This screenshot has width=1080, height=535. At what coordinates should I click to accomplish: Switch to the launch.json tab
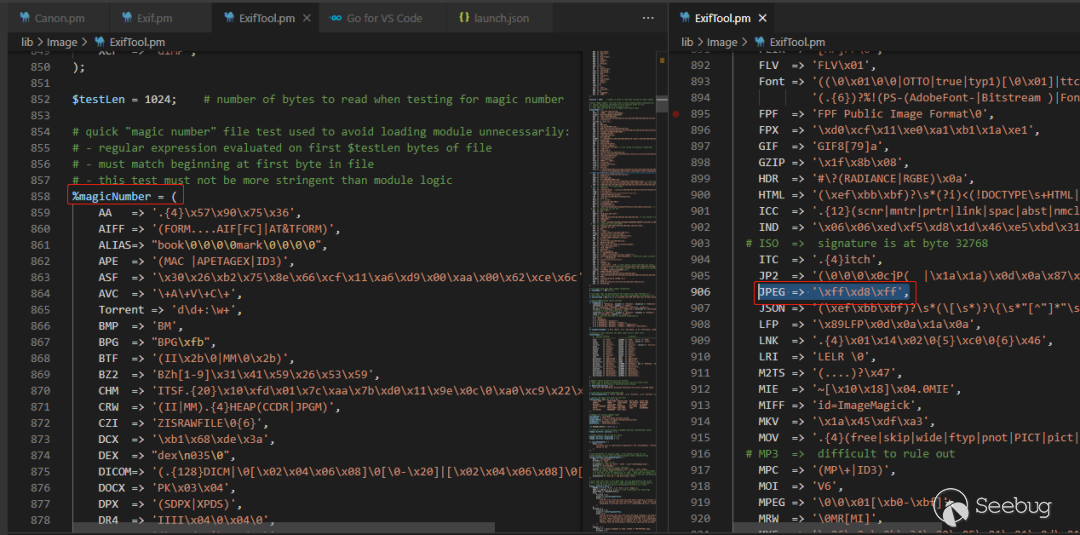point(495,18)
